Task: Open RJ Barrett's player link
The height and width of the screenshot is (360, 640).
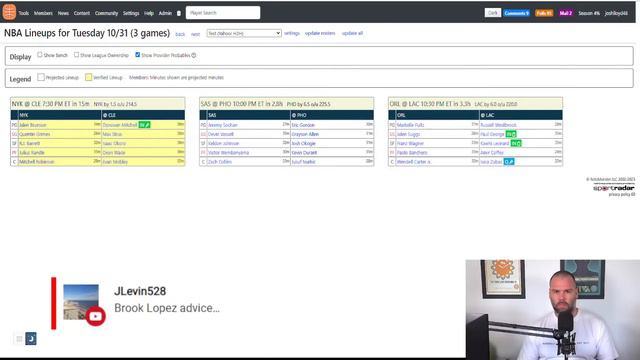Action: (x=30, y=144)
